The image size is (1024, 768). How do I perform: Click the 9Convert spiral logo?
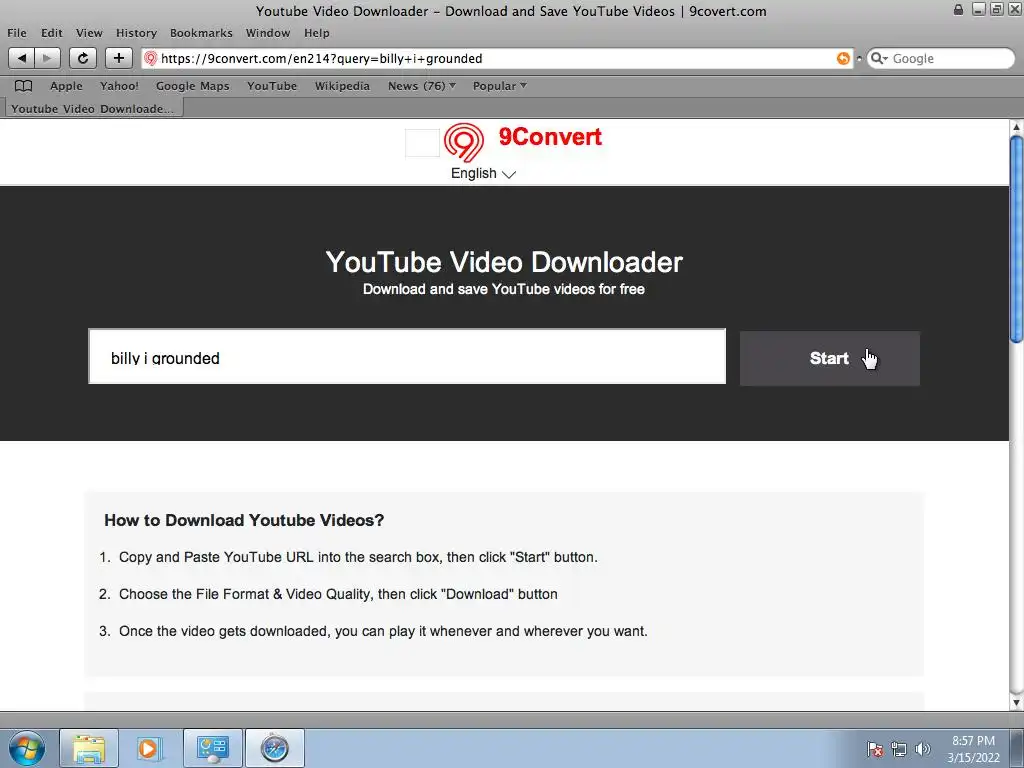464,142
